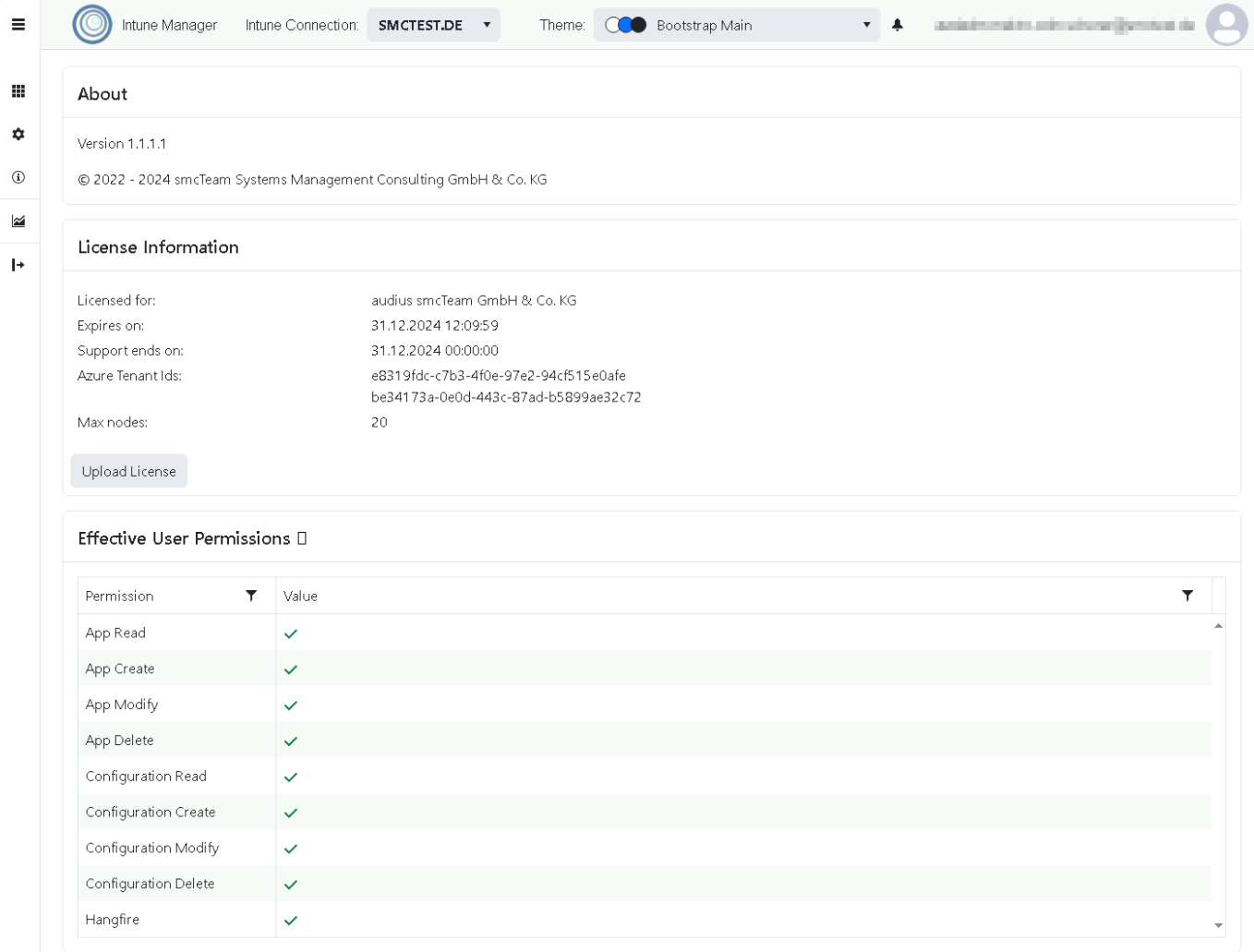Click the Intune Manager title text
1254x952 pixels.
tap(170, 25)
